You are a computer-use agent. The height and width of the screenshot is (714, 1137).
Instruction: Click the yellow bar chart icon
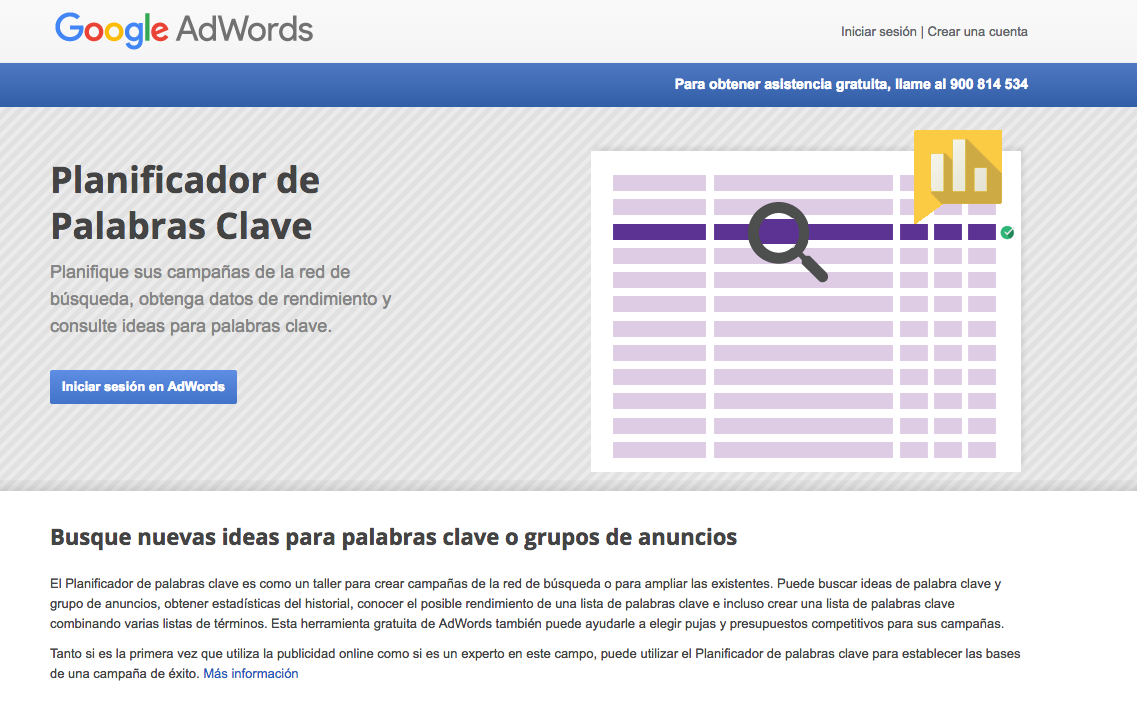958,168
